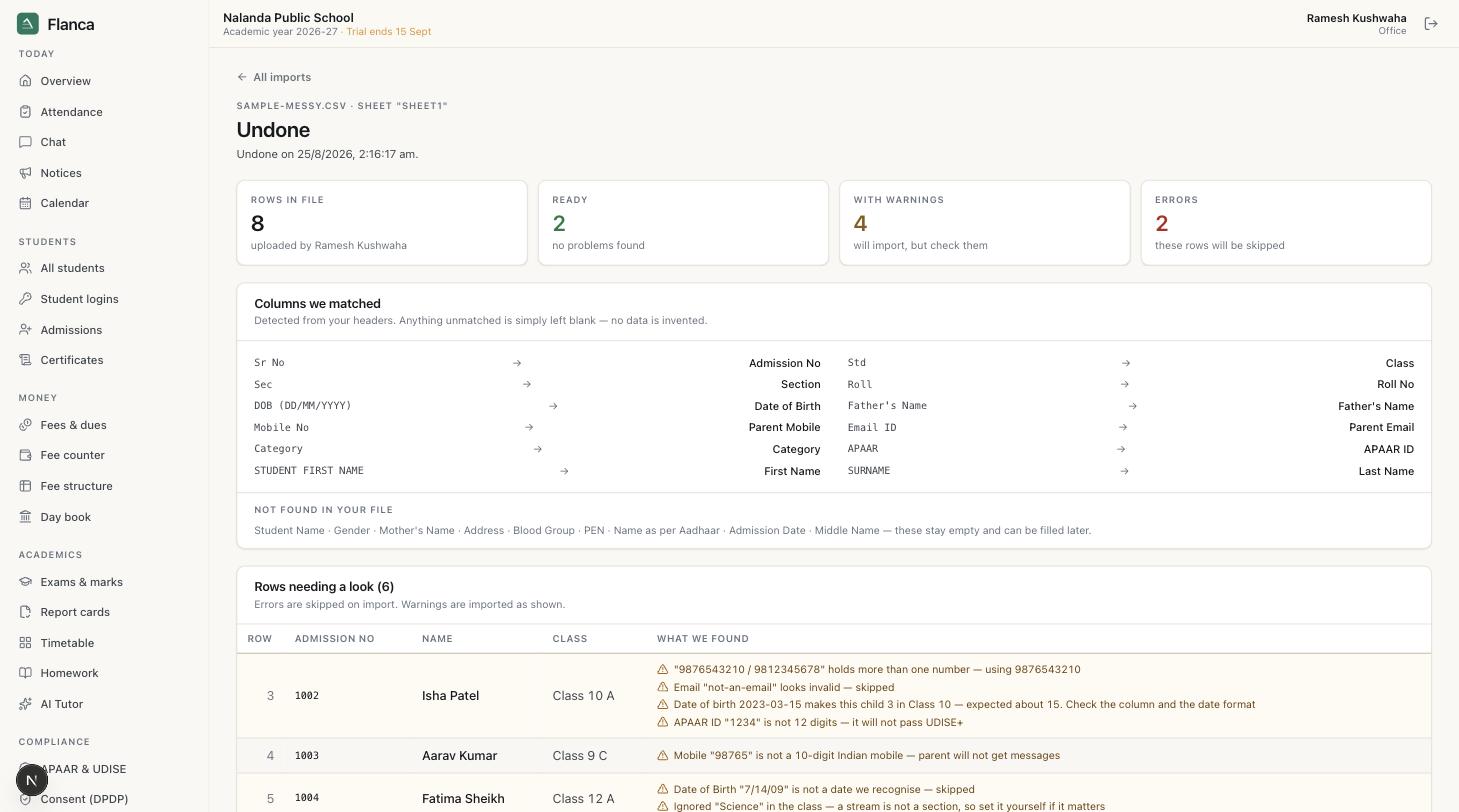This screenshot has width=1459, height=812.
Task: Click the Homework book icon
Action: tap(25, 673)
